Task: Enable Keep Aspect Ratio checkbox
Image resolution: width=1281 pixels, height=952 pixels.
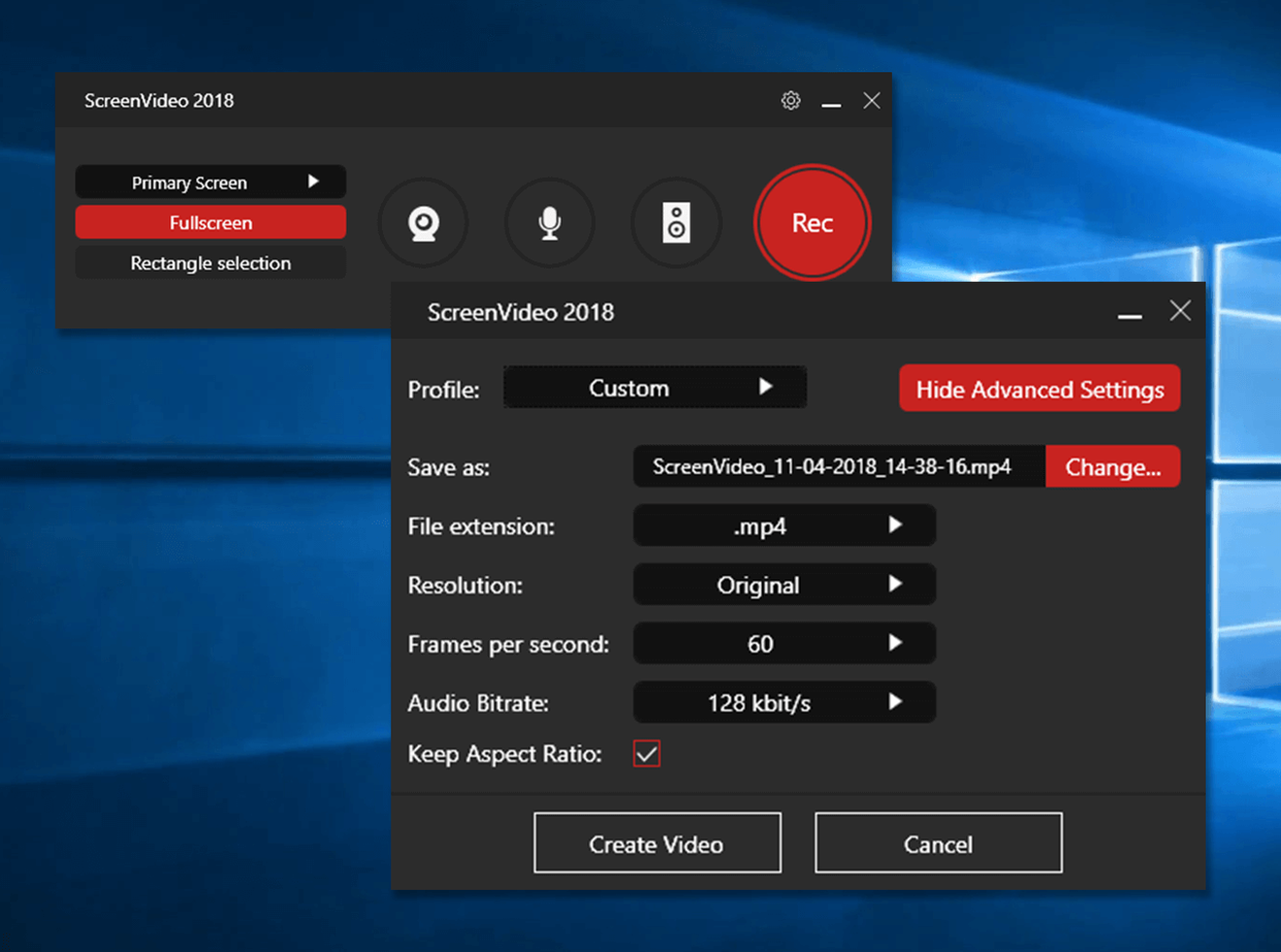Action: point(645,753)
